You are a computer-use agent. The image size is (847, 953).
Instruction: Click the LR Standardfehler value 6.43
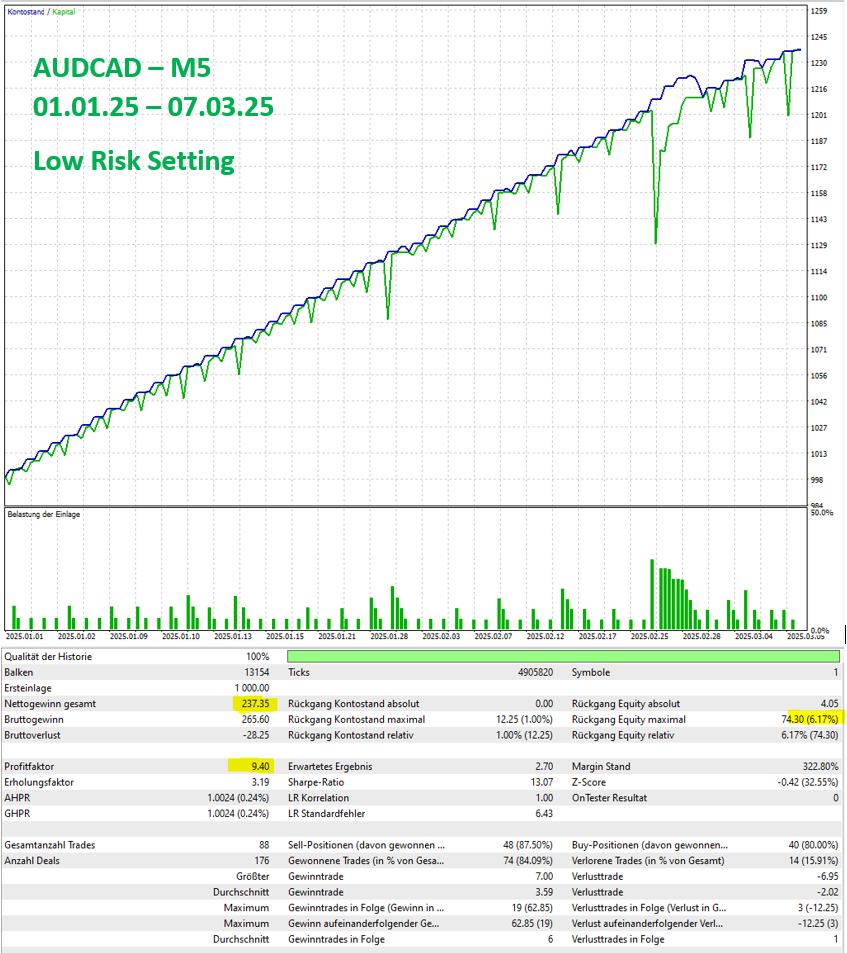coord(544,814)
